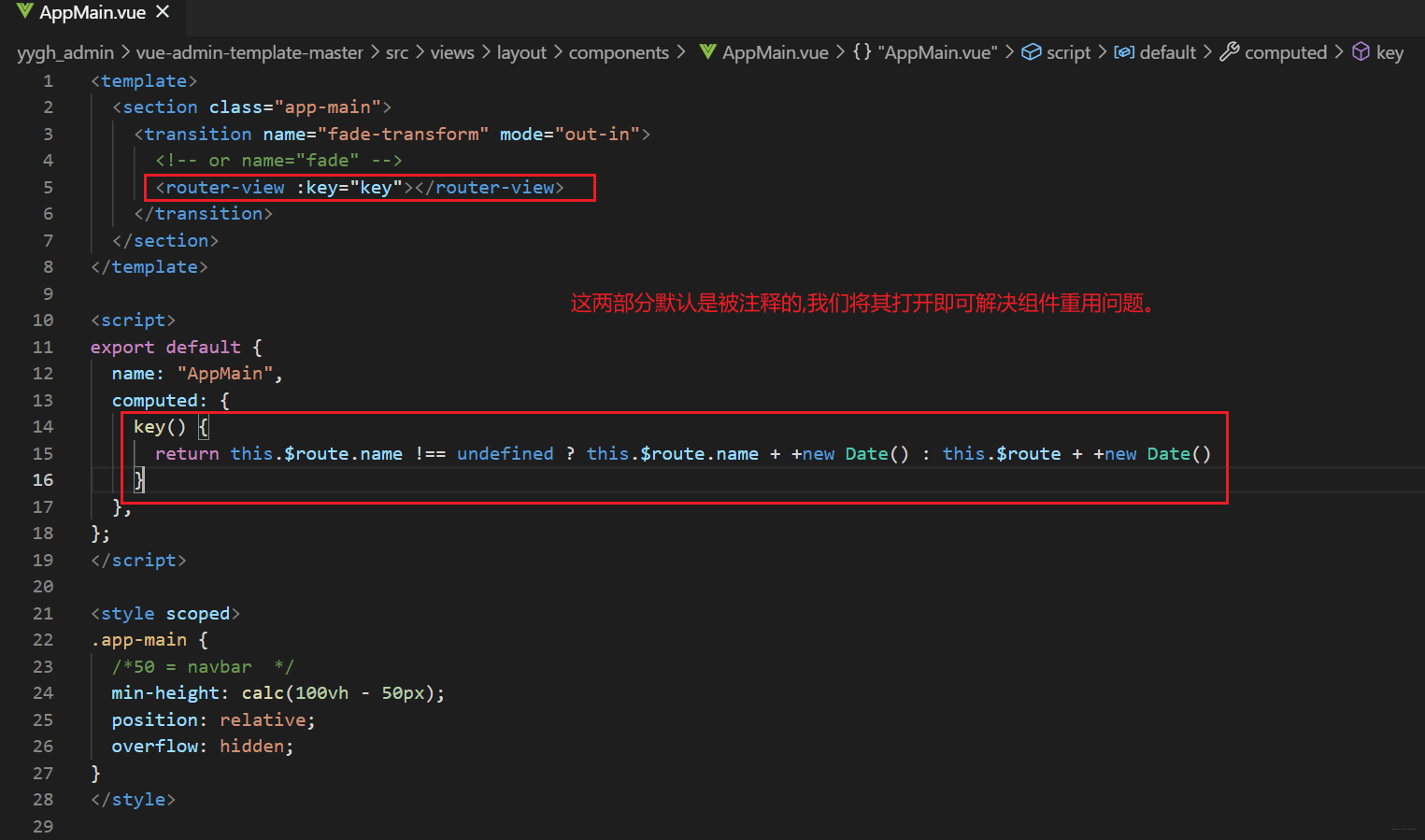Click closing transition tag
Viewport: 1425px width, 840px height.
tap(203, 214)
